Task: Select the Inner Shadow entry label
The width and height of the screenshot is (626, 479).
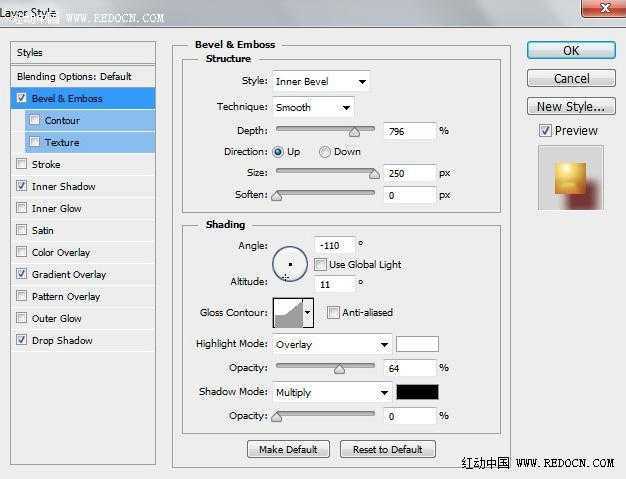Action: tap(63, 186)
